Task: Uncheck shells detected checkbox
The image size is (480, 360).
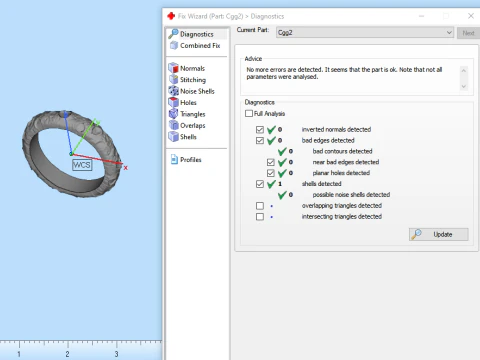Action: click(x=260, y=184)
